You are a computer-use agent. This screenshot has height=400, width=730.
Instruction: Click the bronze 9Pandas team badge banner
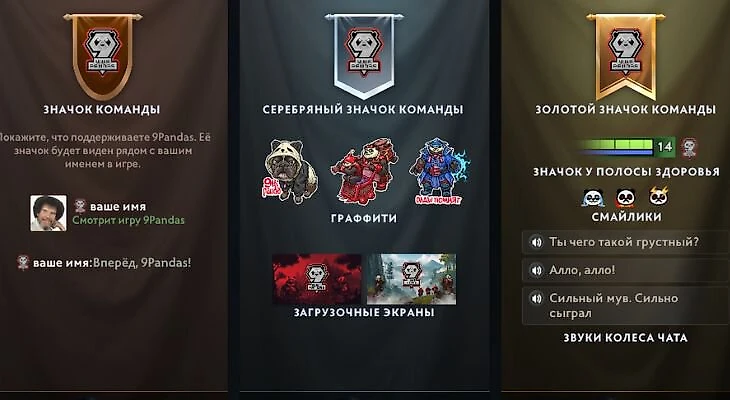[x=102, y=56]
